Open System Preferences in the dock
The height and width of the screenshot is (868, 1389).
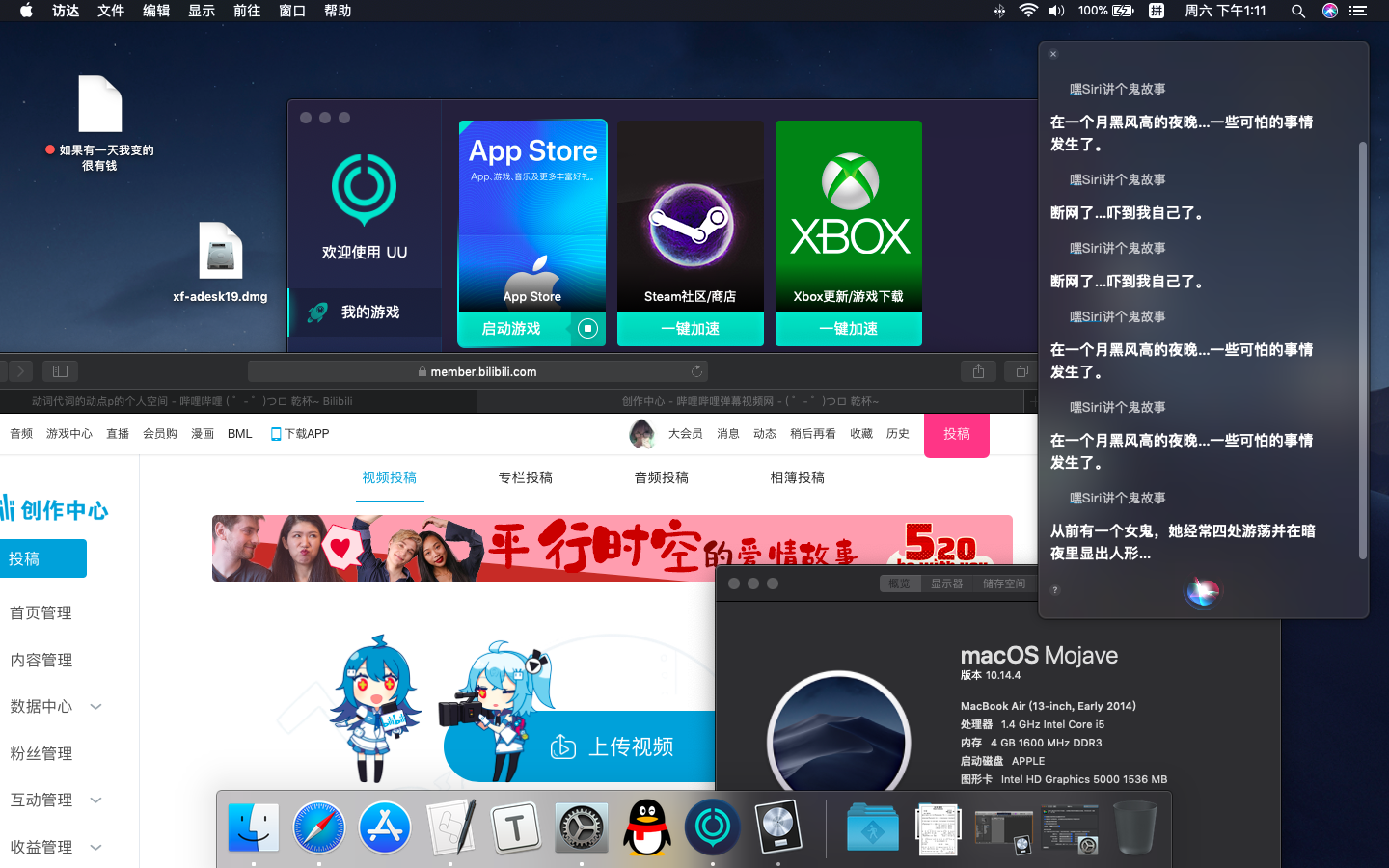pyautogui.click(x=582, y=827)
